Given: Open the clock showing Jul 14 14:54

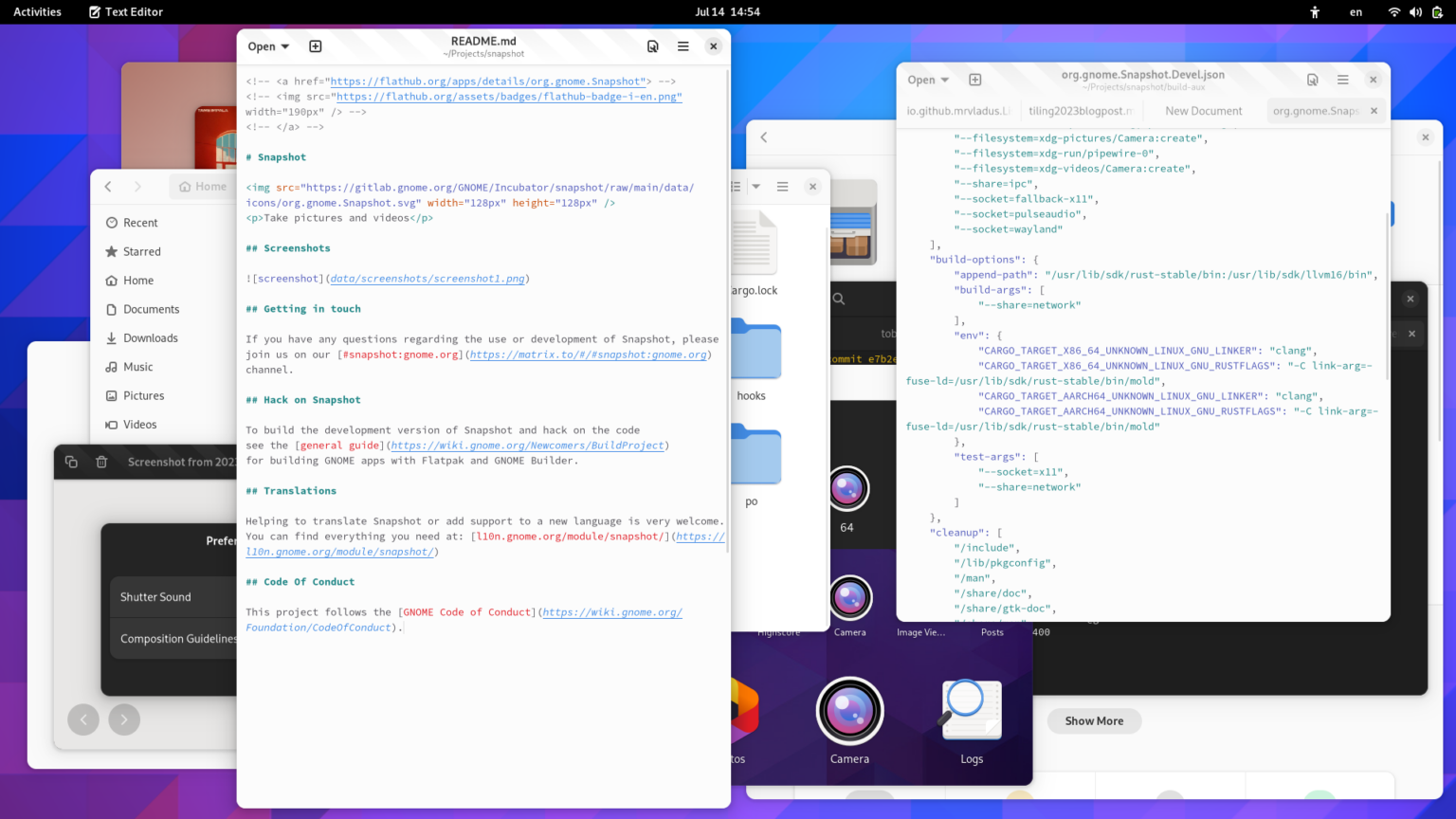Looking at the screenshot, I should pyautogui.click(x=727, y=12).
